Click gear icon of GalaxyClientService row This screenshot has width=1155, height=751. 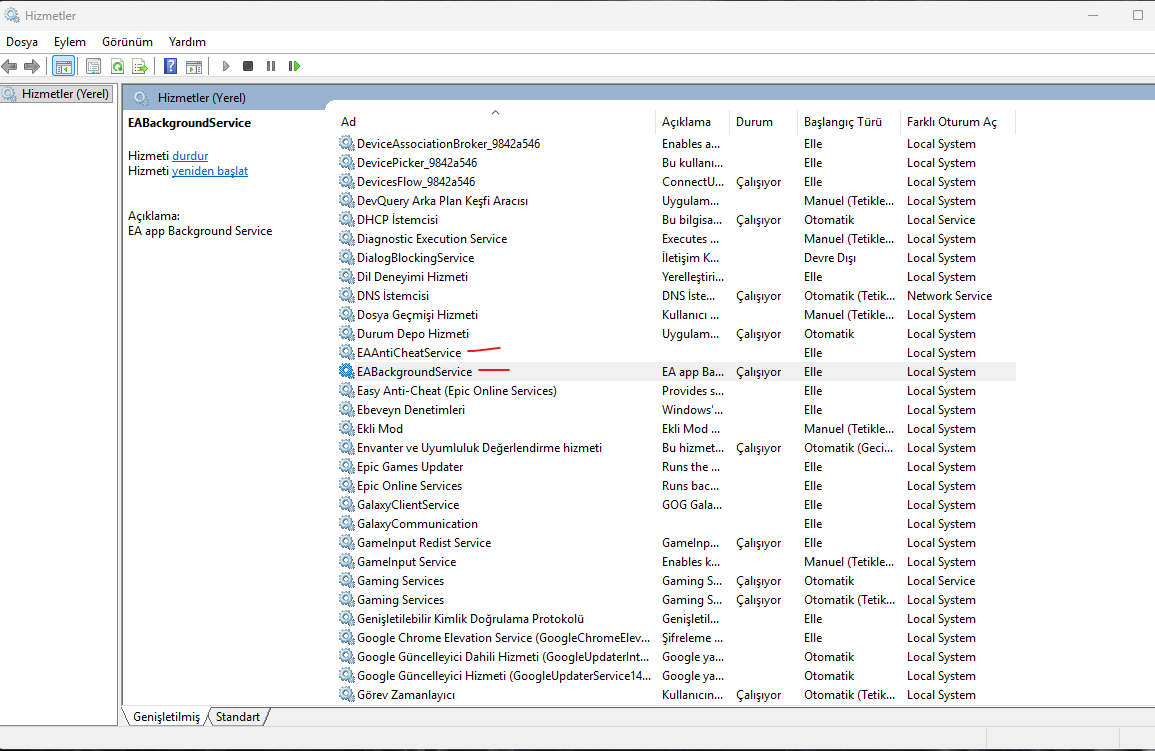[x=346, y=504]
